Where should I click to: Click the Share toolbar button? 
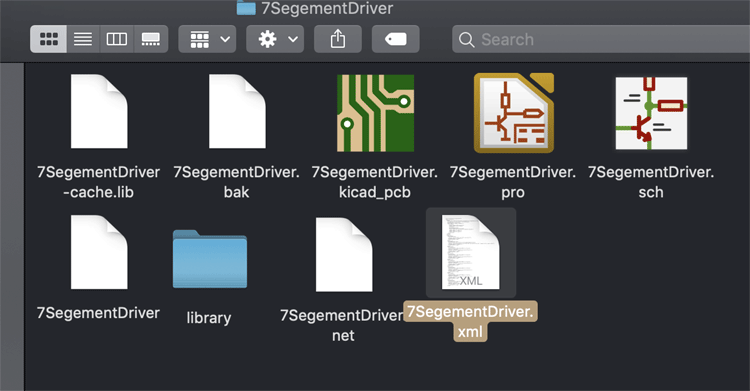[338, 39]
